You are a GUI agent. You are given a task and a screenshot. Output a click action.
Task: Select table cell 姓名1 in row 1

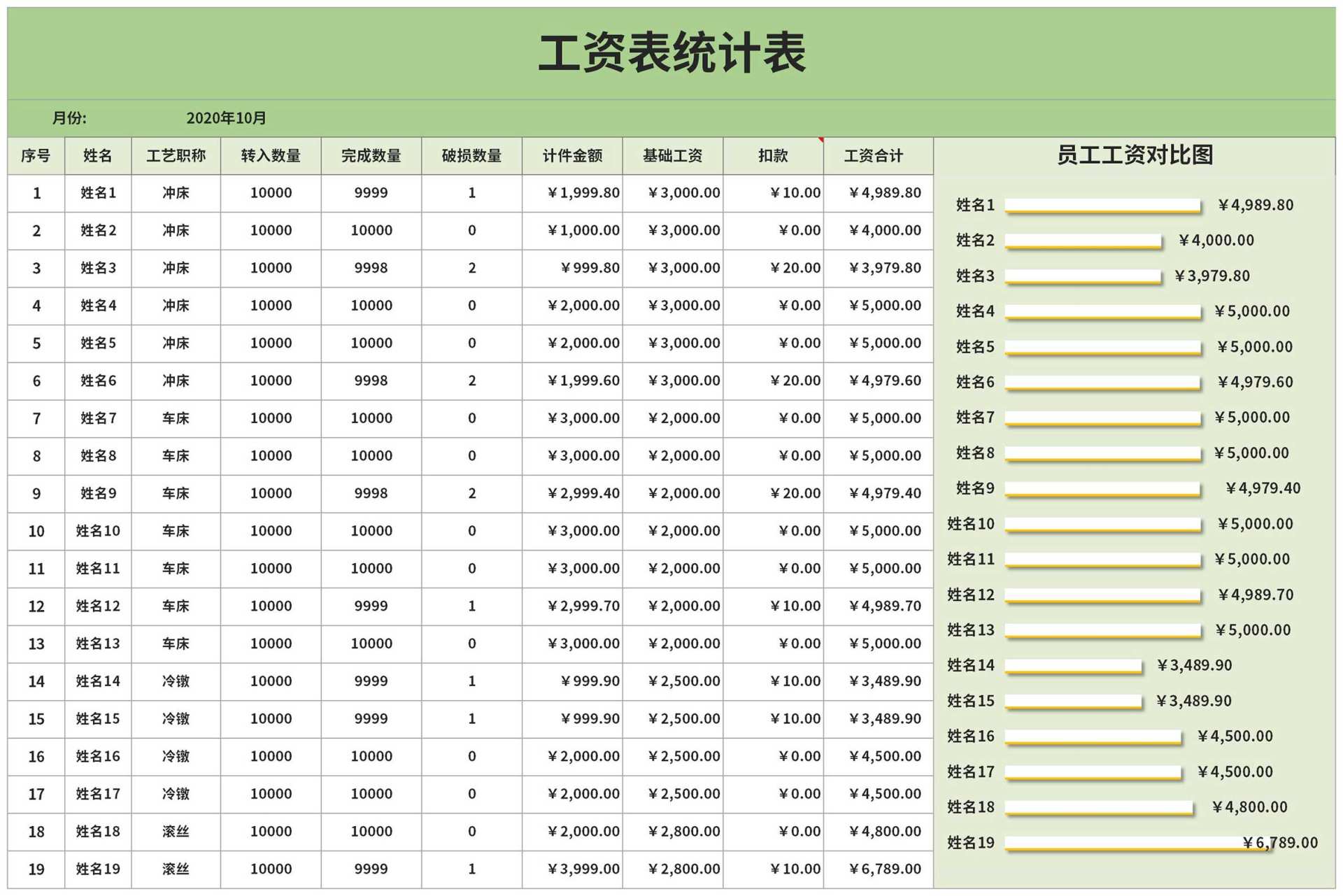[x=98, y=193]
